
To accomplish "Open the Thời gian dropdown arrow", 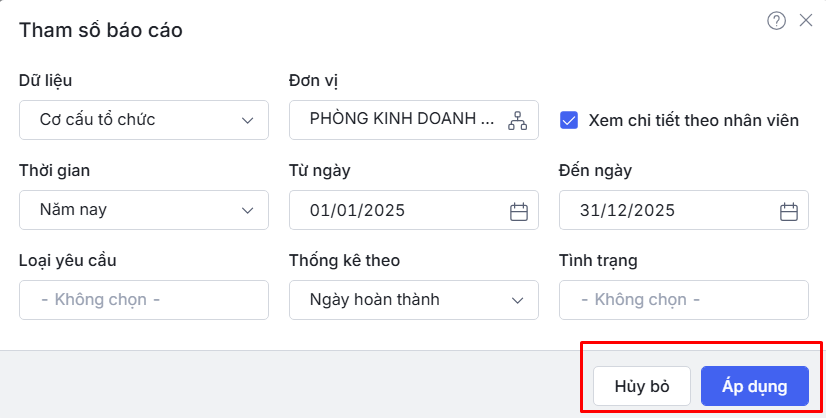I will click(248, 211).
